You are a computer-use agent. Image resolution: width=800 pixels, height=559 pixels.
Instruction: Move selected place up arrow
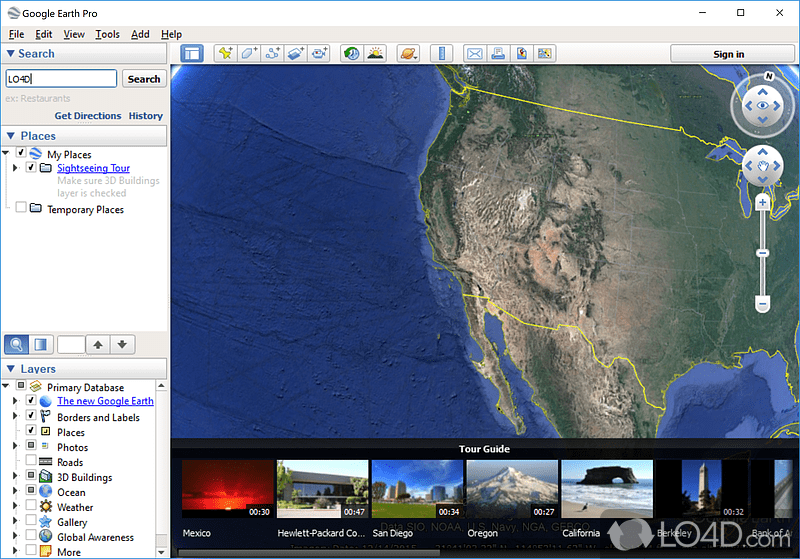tap(98, 345)
